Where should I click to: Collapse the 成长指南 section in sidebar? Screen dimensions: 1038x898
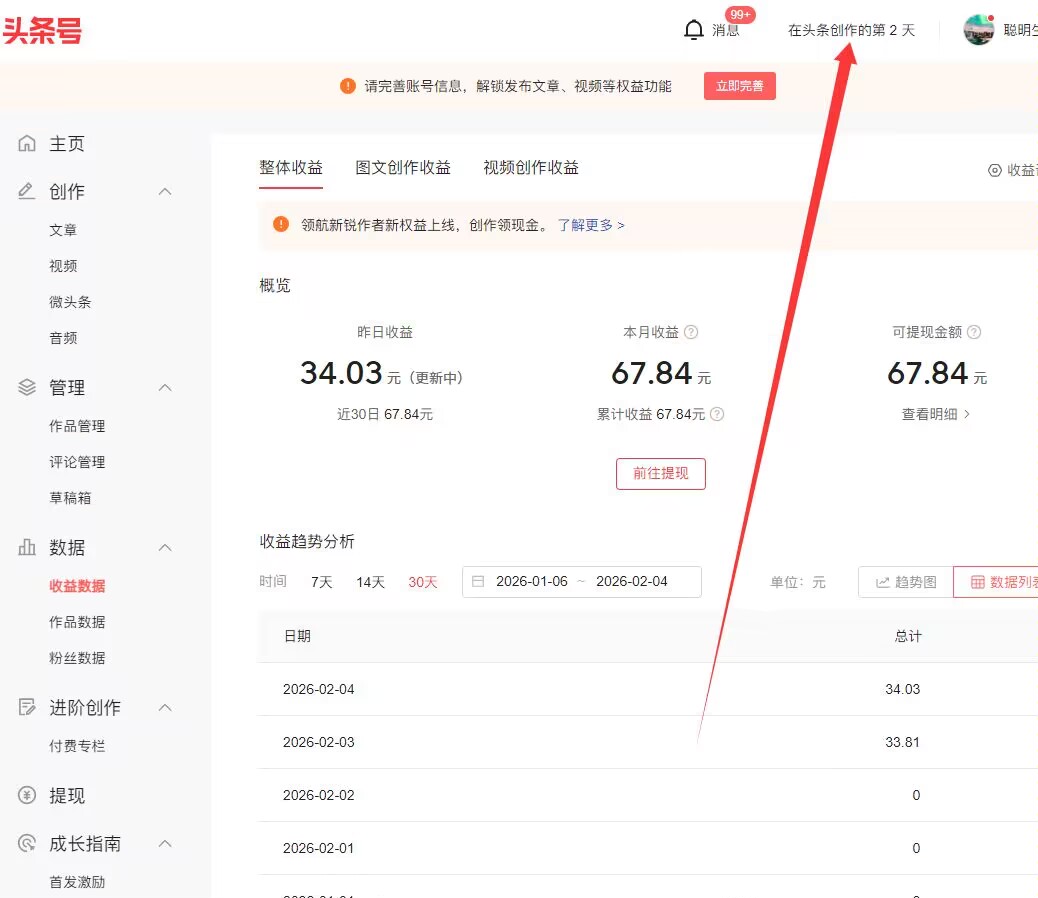click(x=164, y=843)
